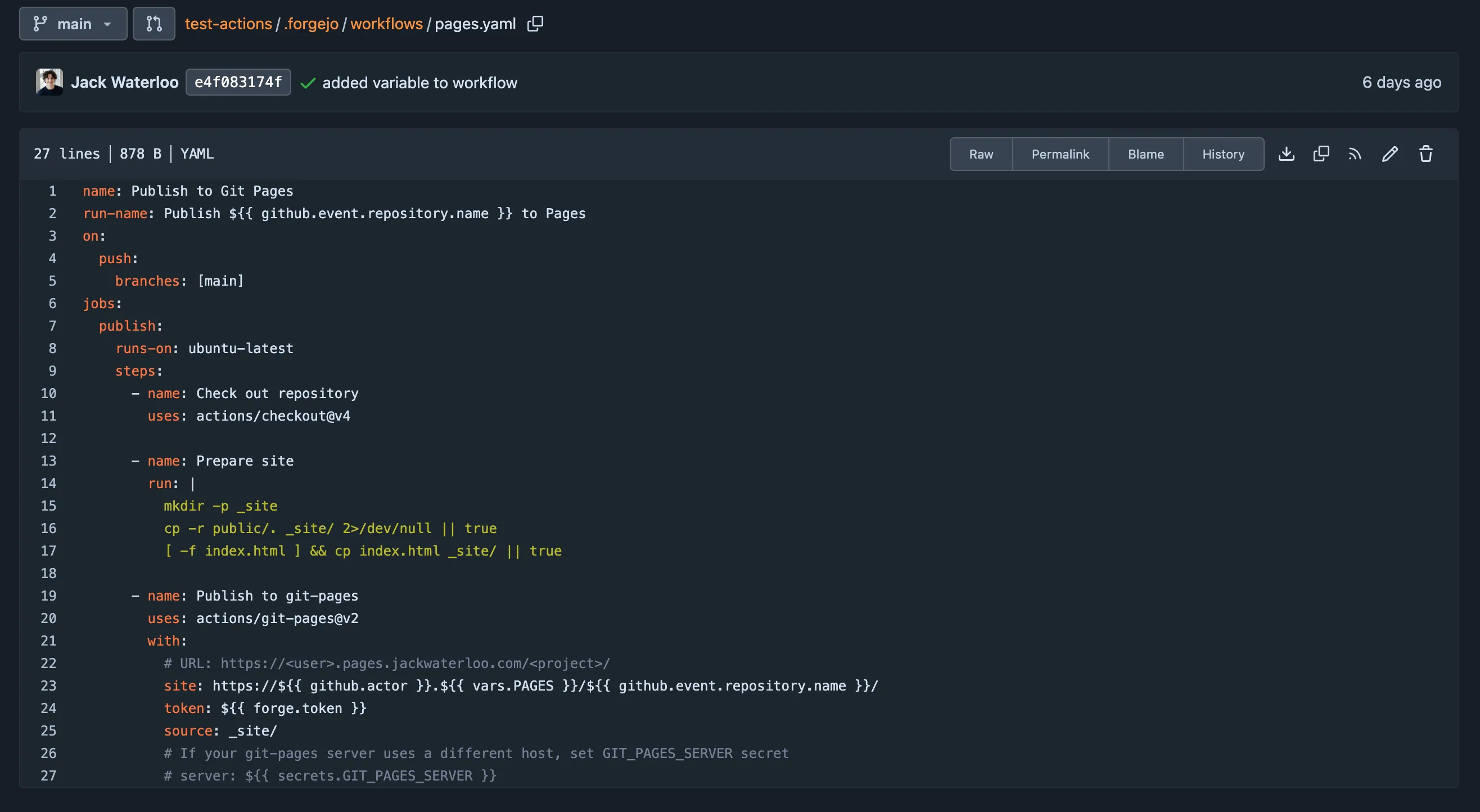This screenshot has width=1480, height=812.
Task: Switch to the Blame view
Action: click(x=1145, y=154)
